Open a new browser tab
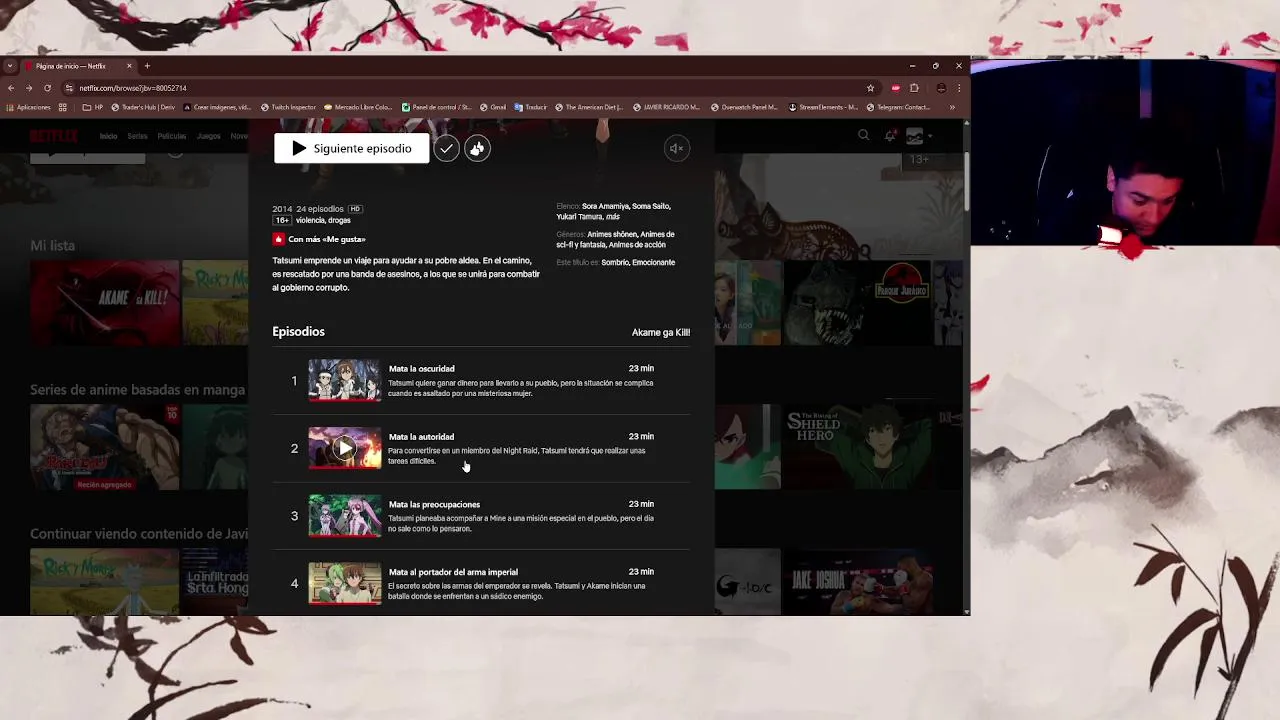 pyautogui.click(x=147, y=66)
